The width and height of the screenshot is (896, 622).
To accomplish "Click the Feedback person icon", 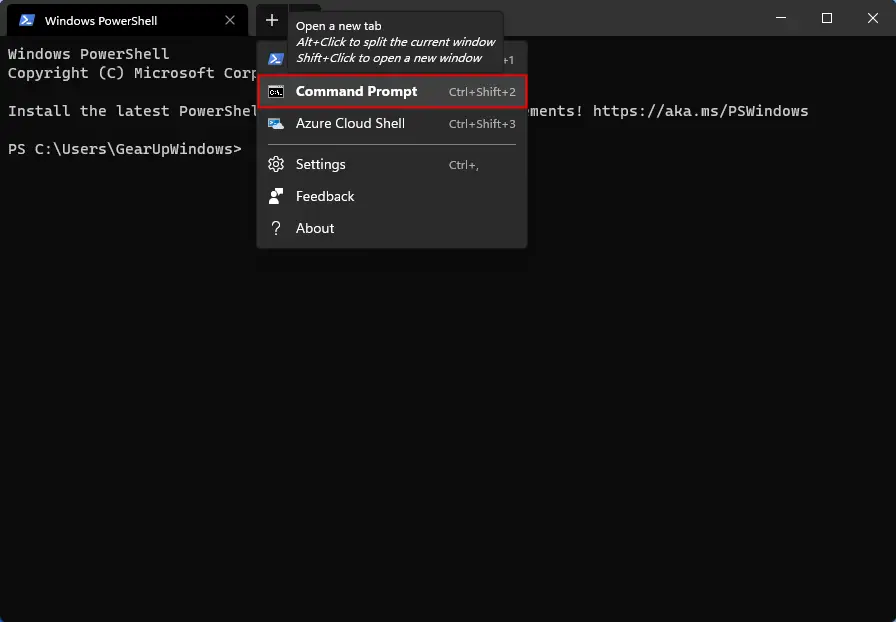I will (x=276, y=197).
